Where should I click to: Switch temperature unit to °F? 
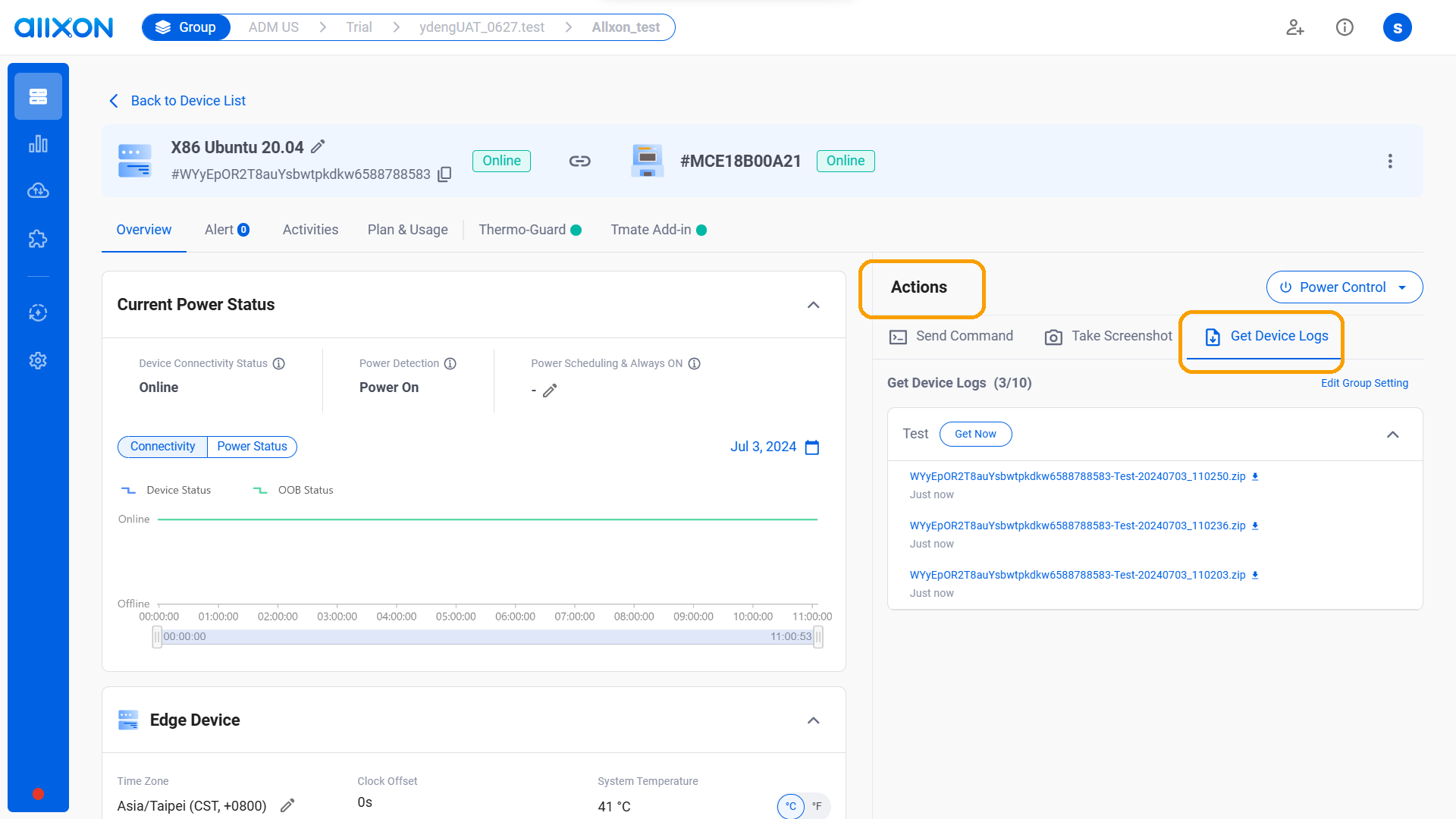point(817,806)
